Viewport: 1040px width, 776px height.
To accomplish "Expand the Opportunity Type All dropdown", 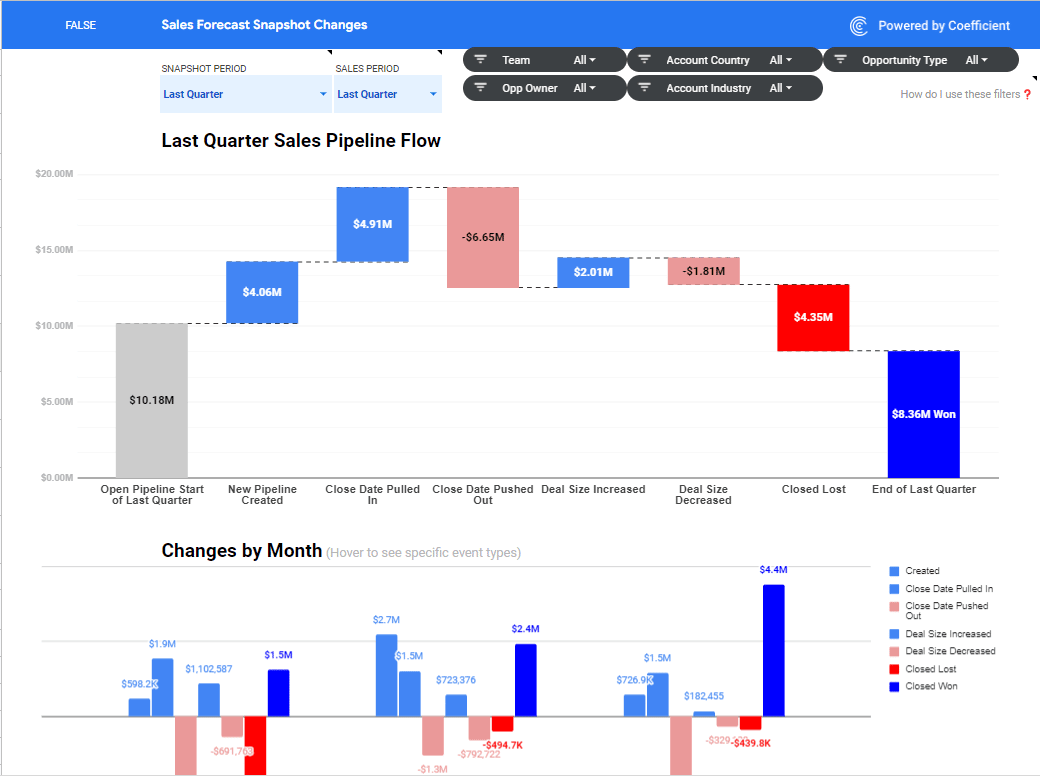I will pos(977,60).
